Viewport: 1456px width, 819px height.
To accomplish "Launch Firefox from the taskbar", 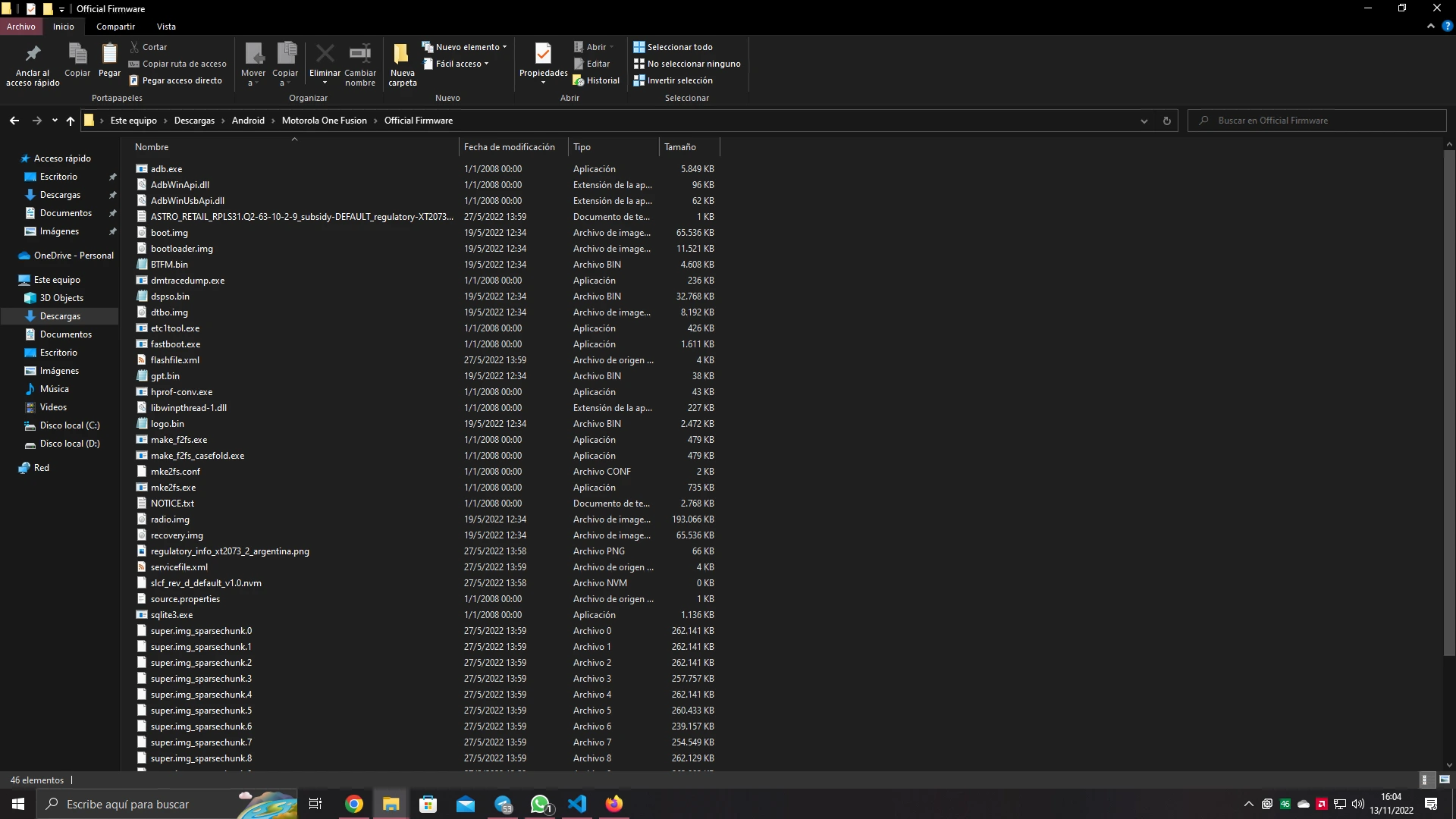I will click(613, 803).
